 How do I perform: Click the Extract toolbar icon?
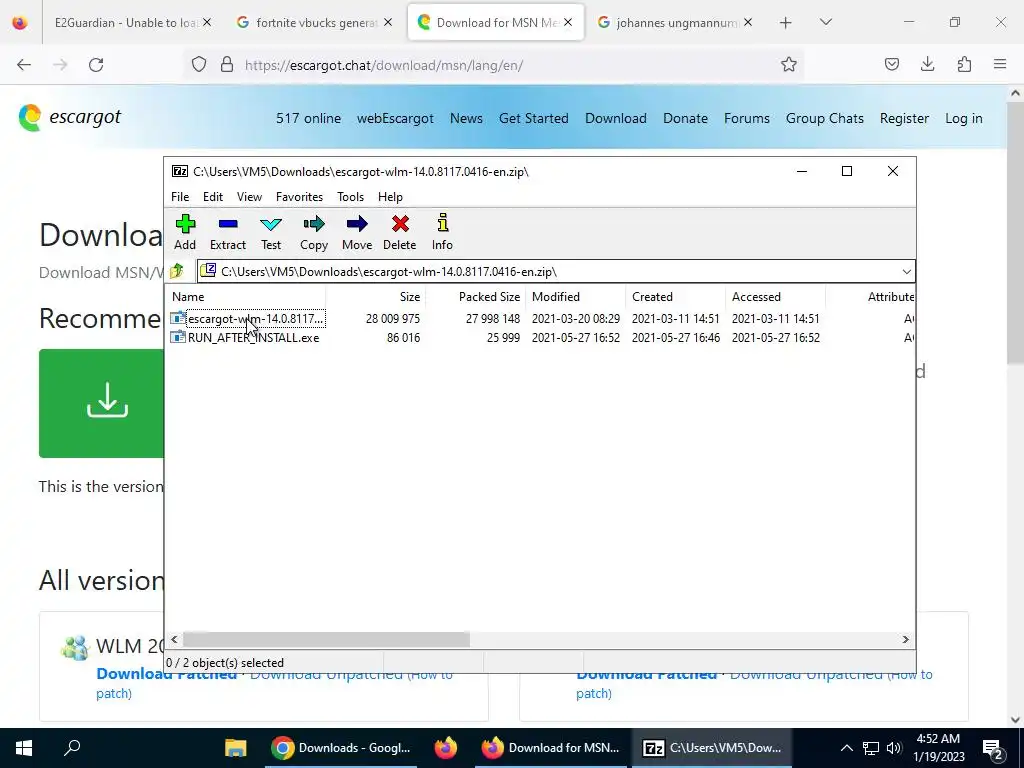pyautogui.click(x=227, y=232)
